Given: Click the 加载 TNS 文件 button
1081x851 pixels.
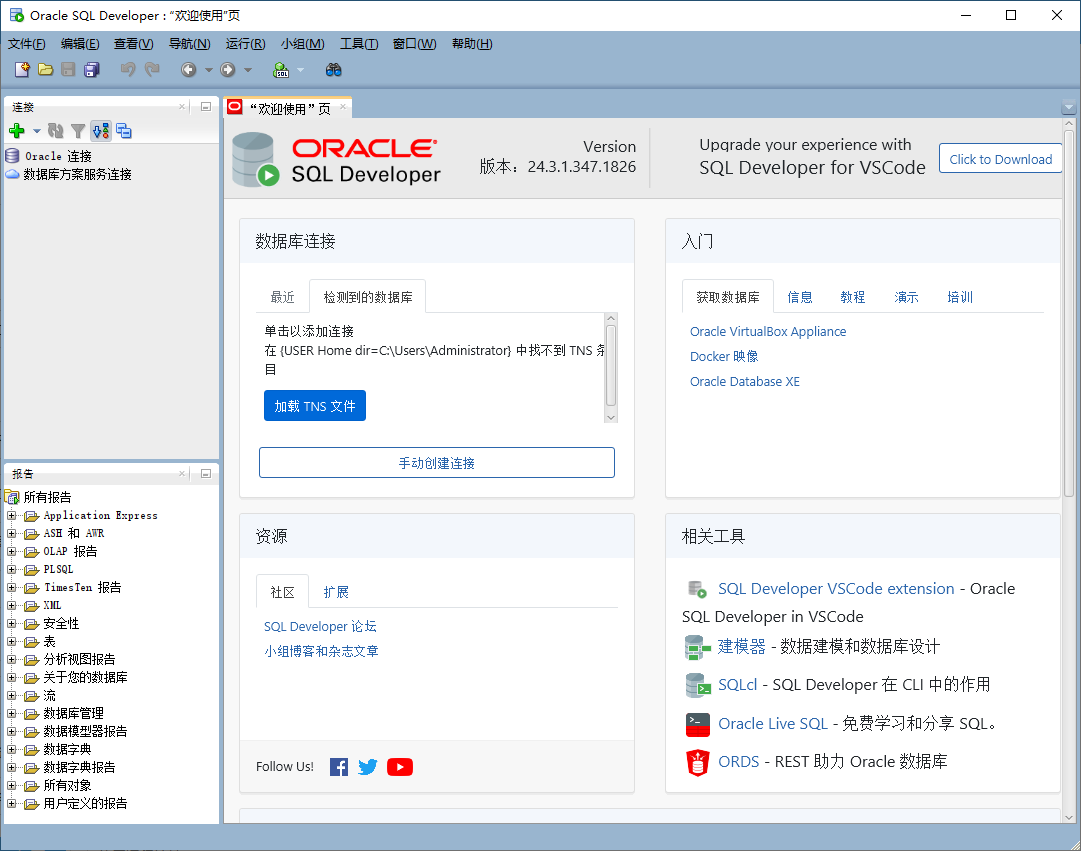Looking at the screenshot, I should pyautogui.click(x=315, y=406).
